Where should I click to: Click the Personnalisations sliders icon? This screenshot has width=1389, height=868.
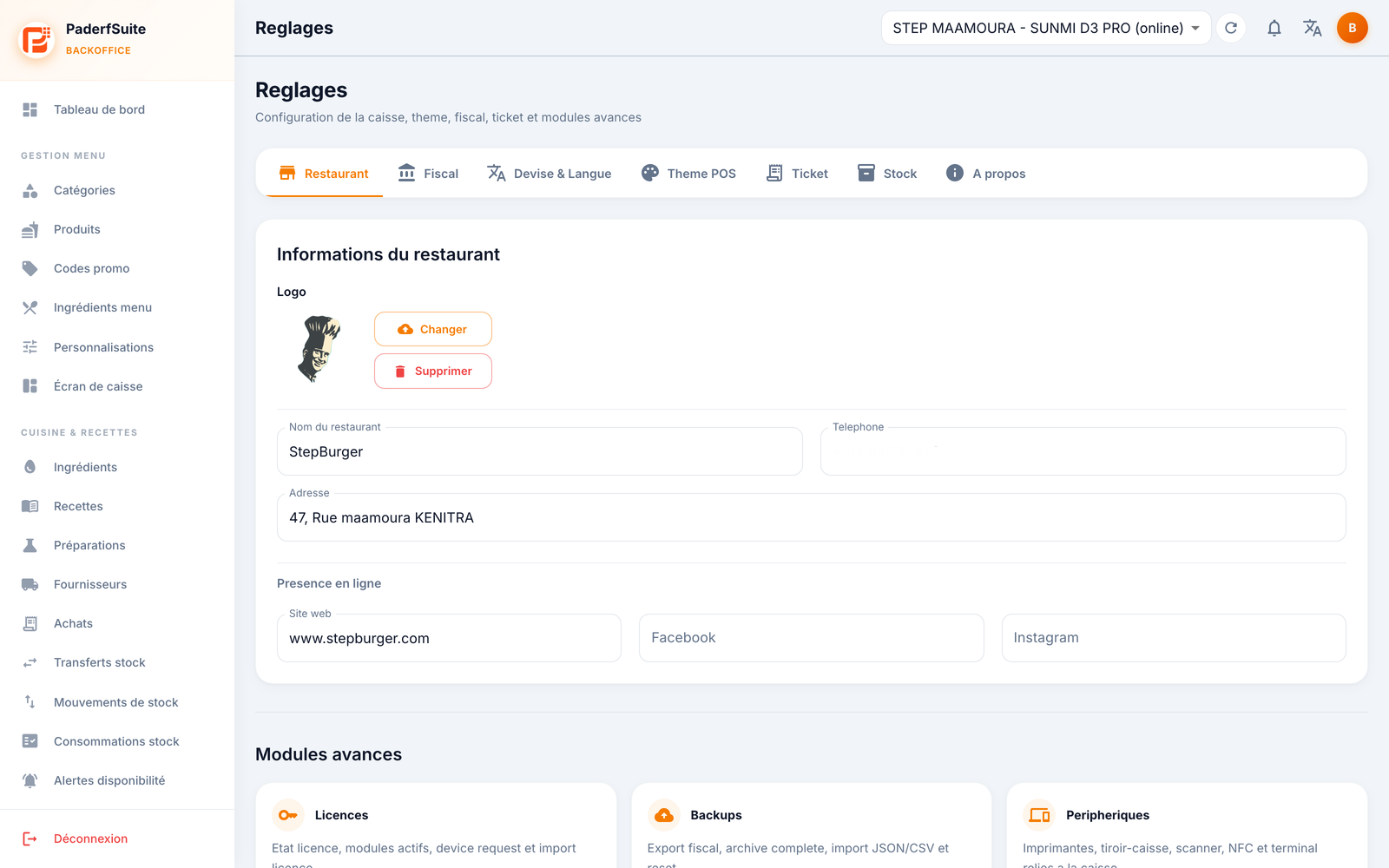[30, 347]
